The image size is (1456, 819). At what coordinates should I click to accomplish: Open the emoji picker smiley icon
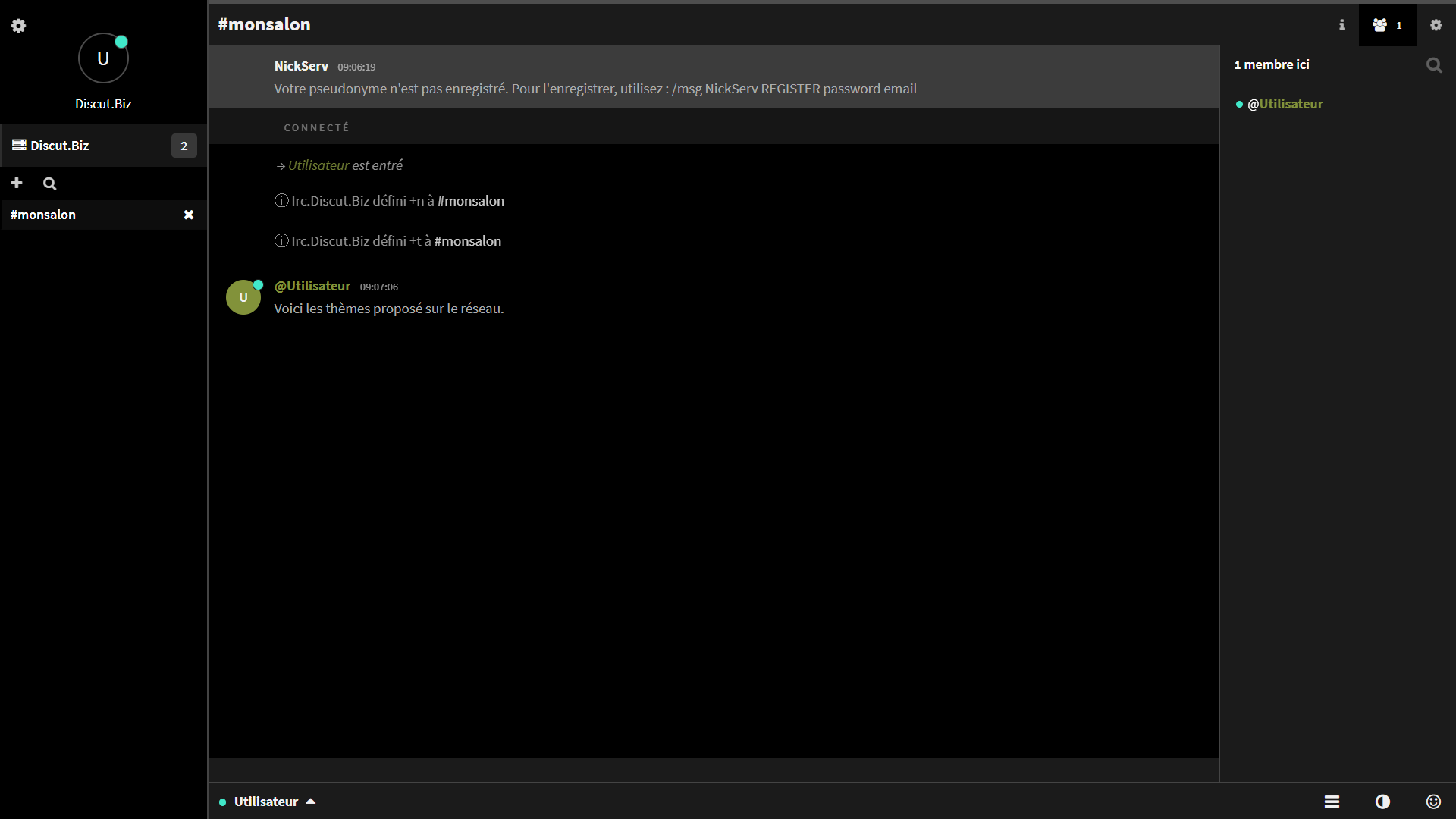[1433, 802]
